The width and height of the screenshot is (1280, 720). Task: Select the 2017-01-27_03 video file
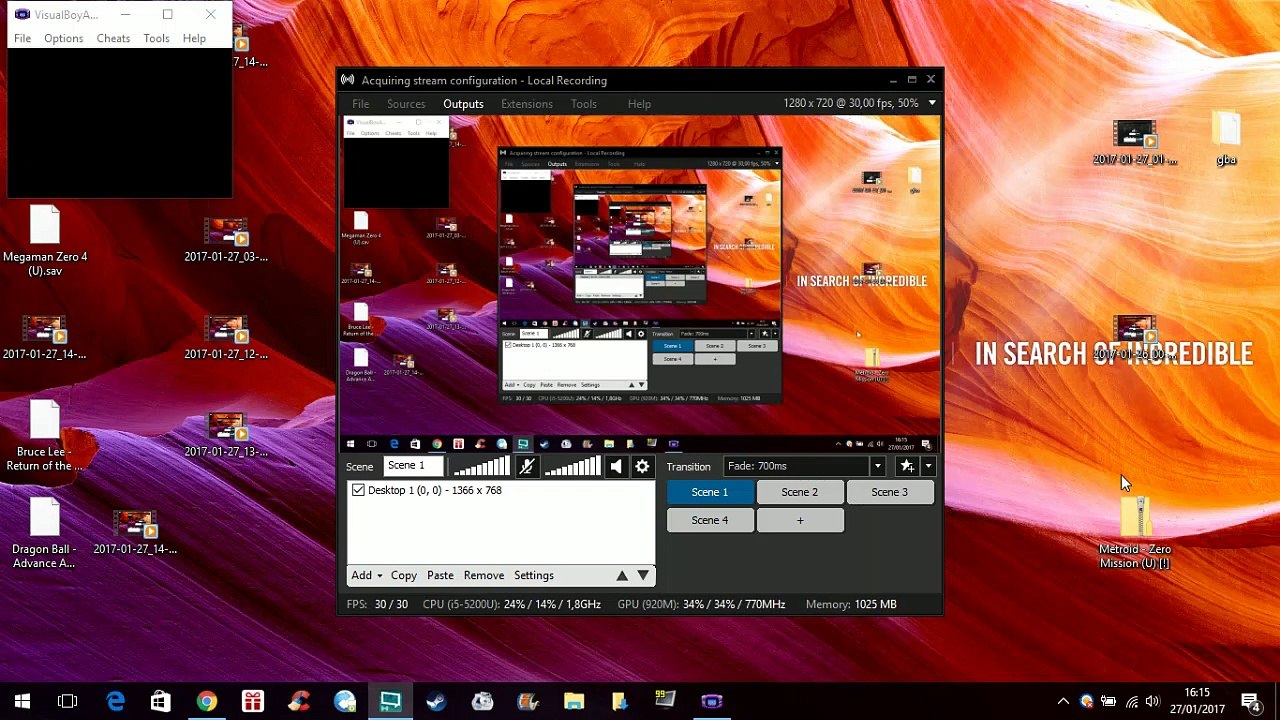[226, 240]
